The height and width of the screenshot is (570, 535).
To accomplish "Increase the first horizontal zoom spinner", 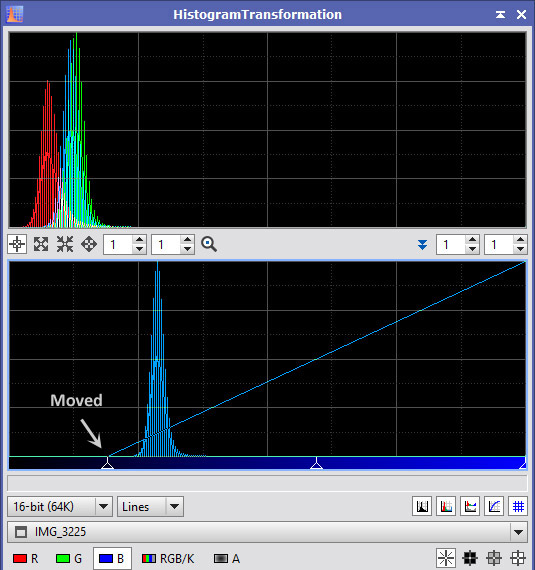I will 139,240.
